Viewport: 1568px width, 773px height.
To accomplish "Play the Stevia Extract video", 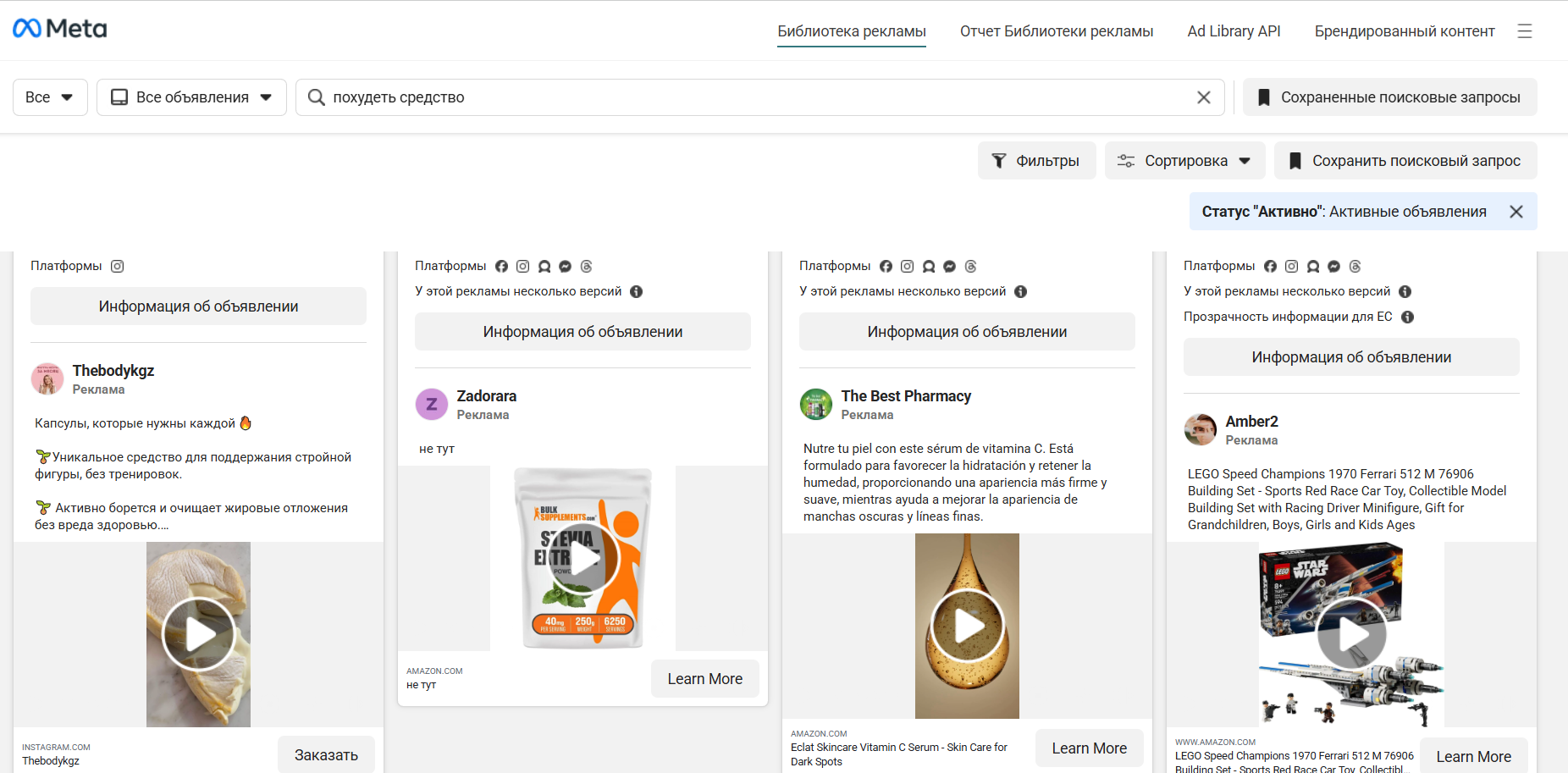I will (582, 558).
